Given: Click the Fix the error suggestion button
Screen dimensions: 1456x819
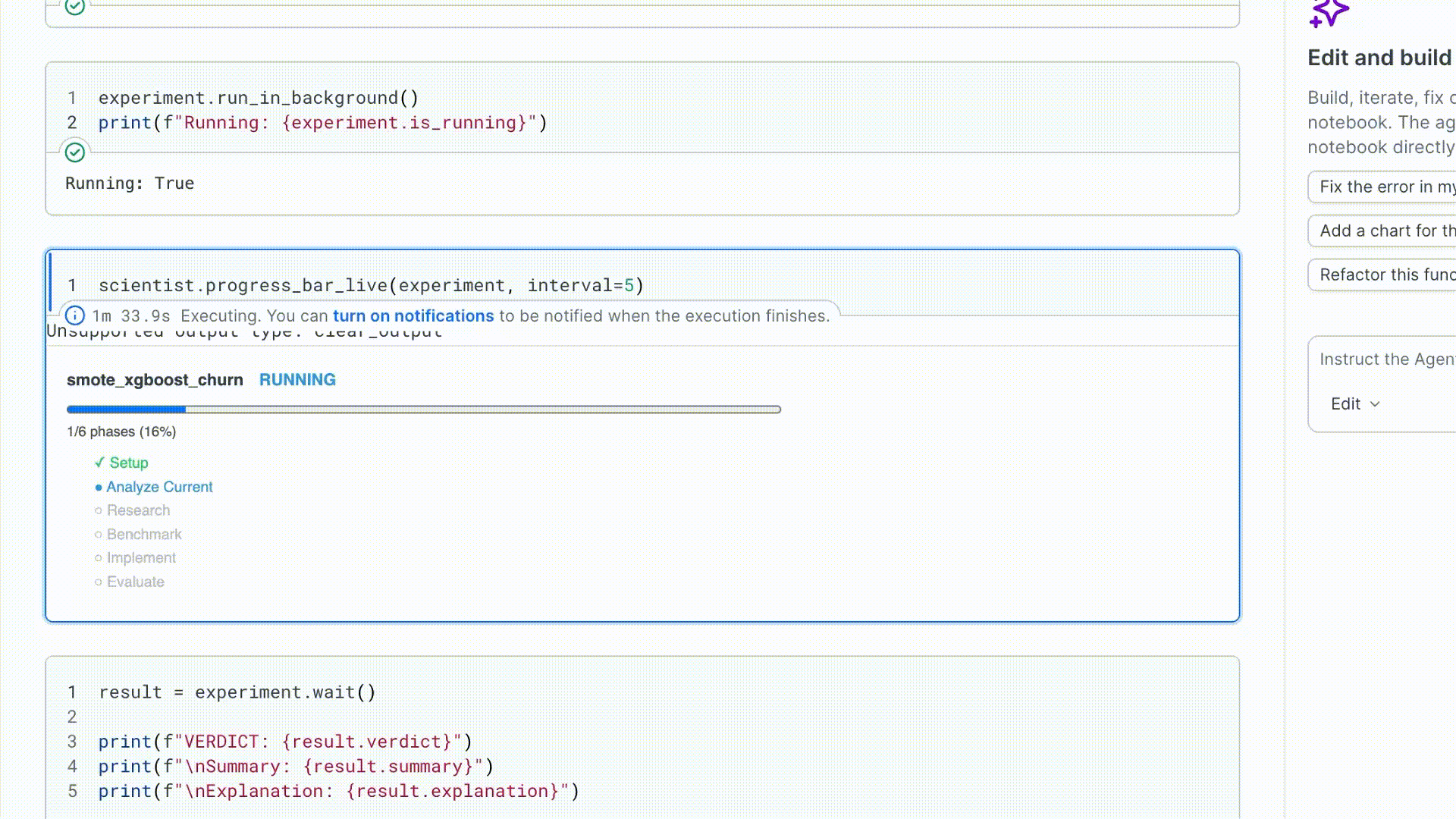Looking at the screenshot, I should point(1382,187).
